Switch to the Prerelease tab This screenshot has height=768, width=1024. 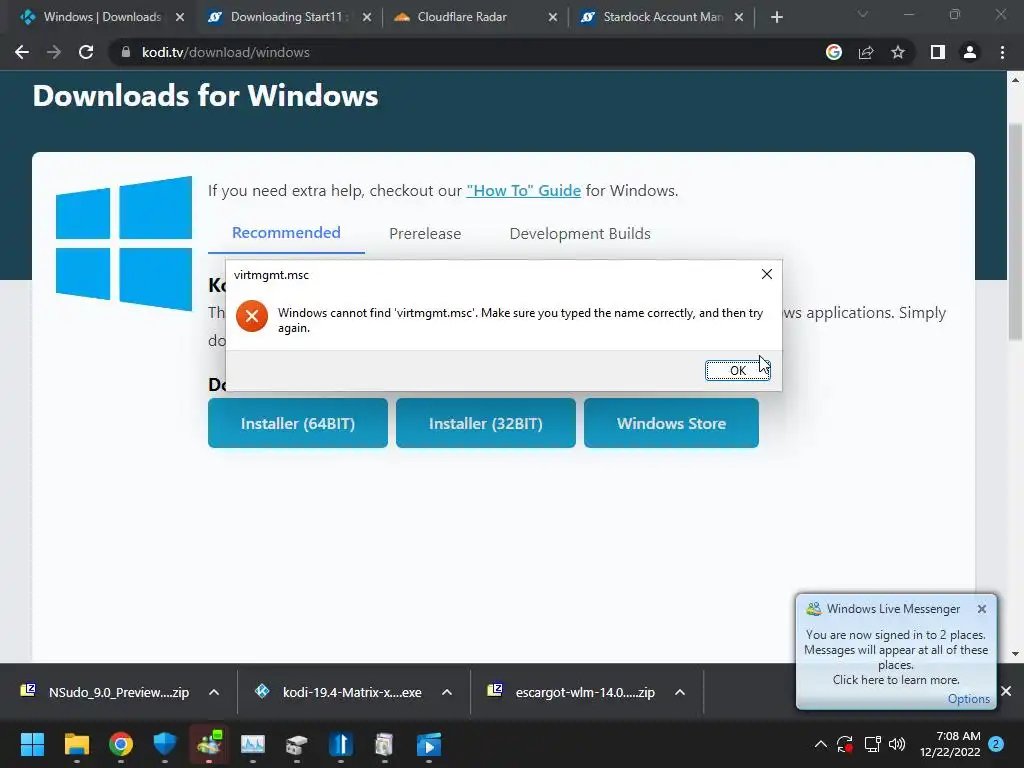pyautogui.click(x=425, y=233)
